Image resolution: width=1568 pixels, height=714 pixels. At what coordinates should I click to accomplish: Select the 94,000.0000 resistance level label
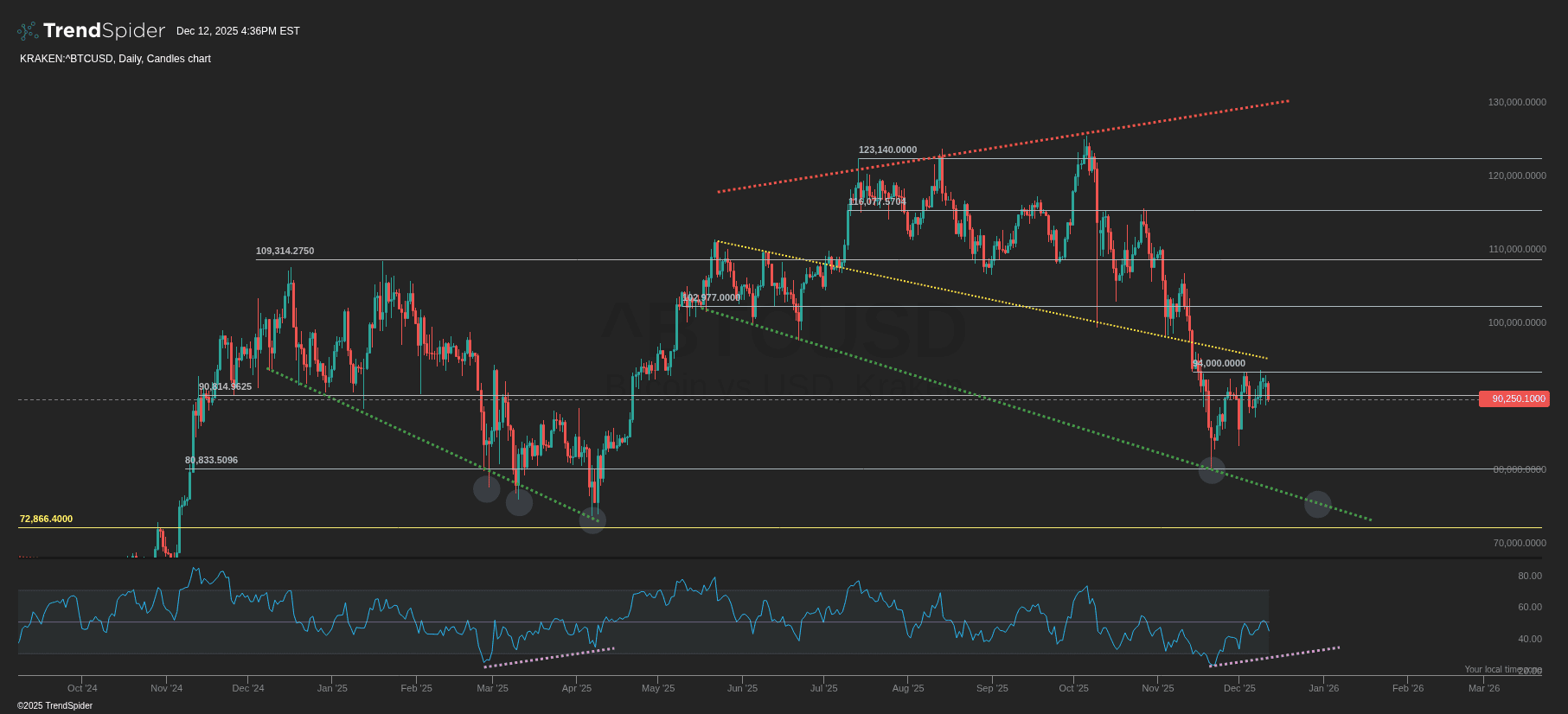tap(1219, 363)
